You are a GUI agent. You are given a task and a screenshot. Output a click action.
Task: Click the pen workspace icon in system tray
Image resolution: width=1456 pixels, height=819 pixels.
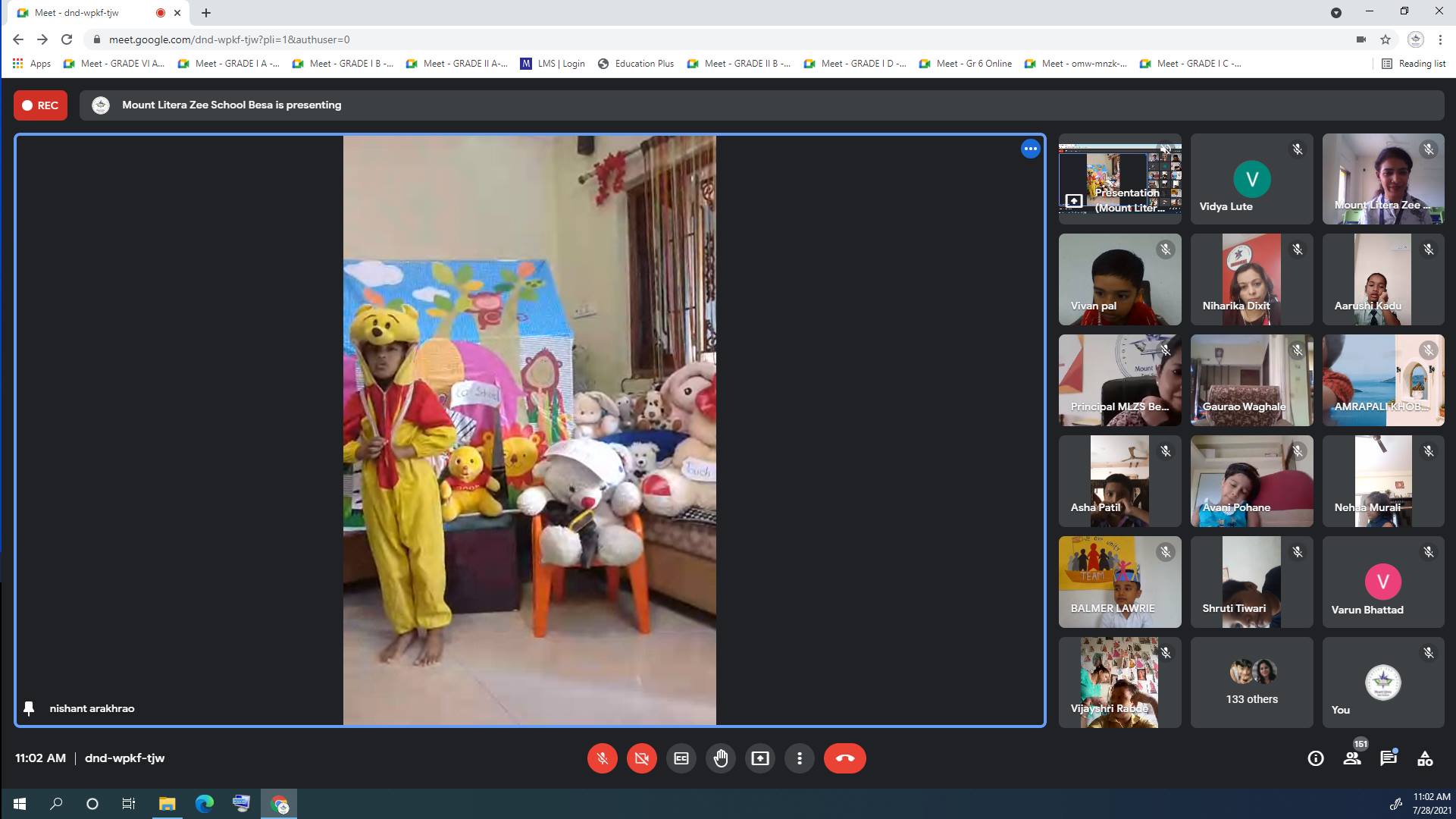coord(1395,805)
